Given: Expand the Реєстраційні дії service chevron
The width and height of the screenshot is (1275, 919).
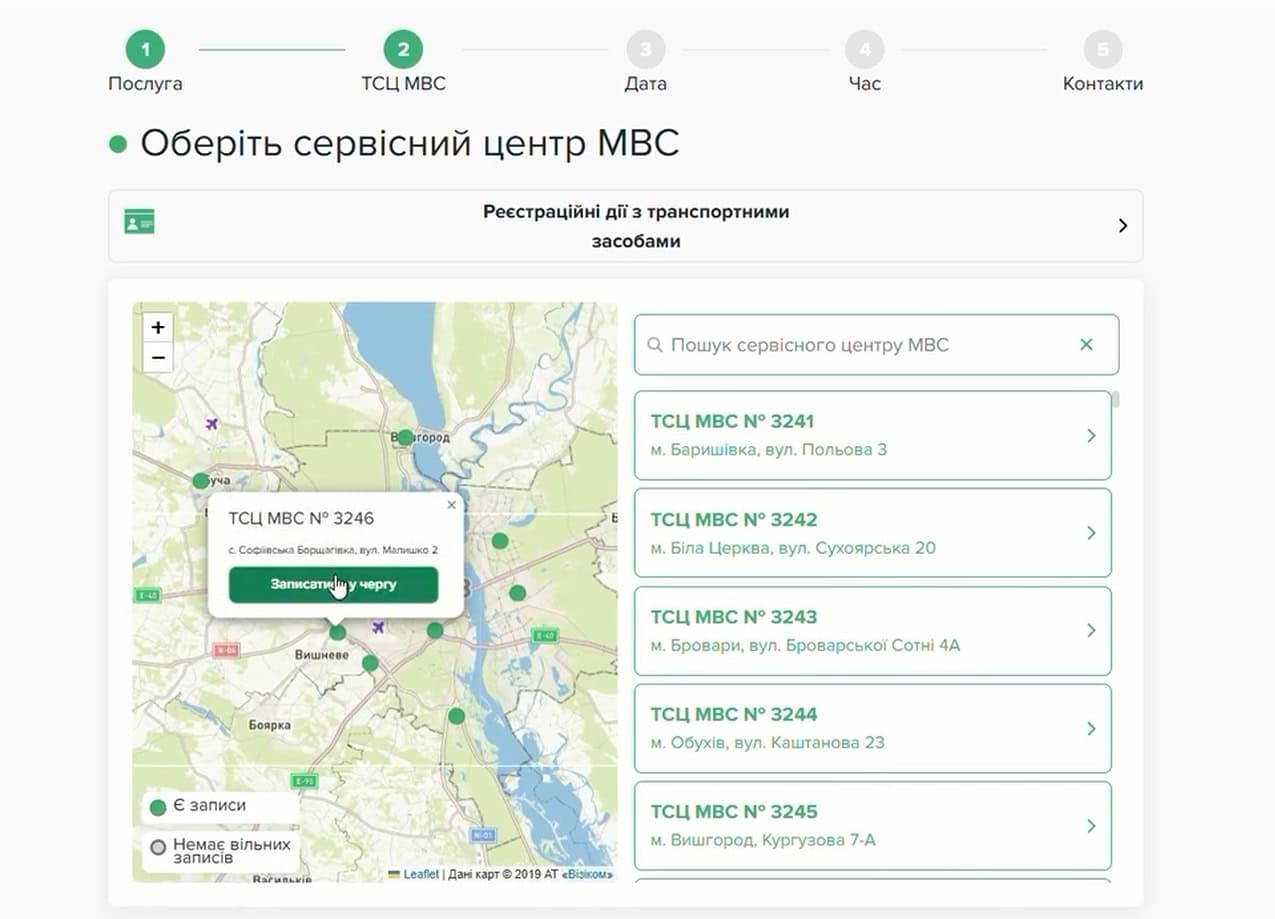Looking at the screenshot, I should pos(1122,226).
